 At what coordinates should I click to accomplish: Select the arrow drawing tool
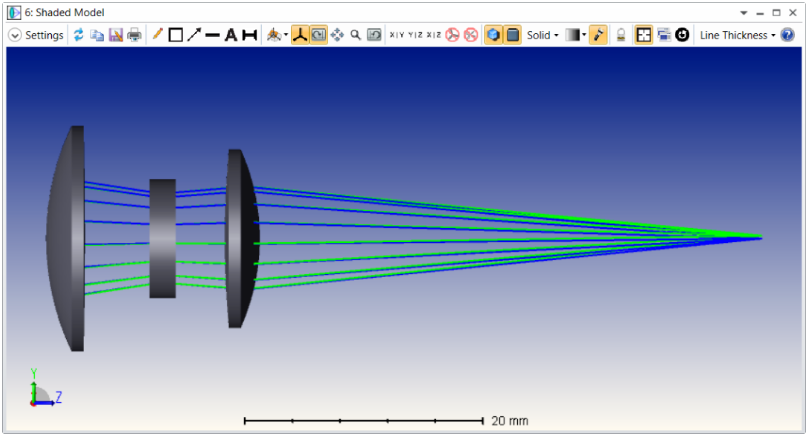[x=194, y=35]
